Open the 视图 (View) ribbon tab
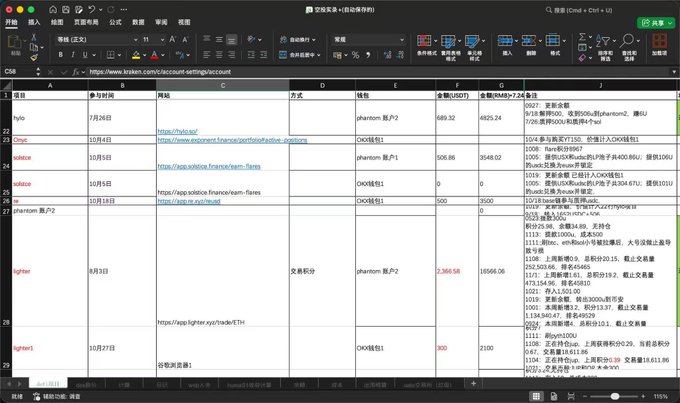680x403 pixels. (x=184, y=22)
